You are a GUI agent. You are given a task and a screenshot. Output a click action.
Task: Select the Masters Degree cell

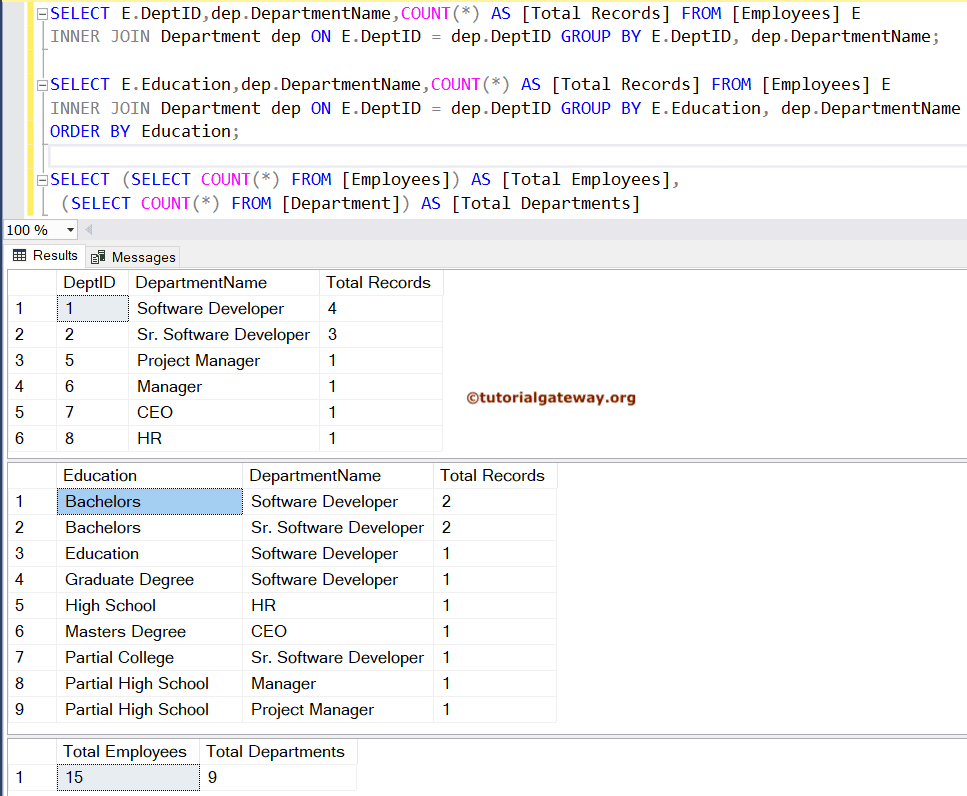[150, 631]
